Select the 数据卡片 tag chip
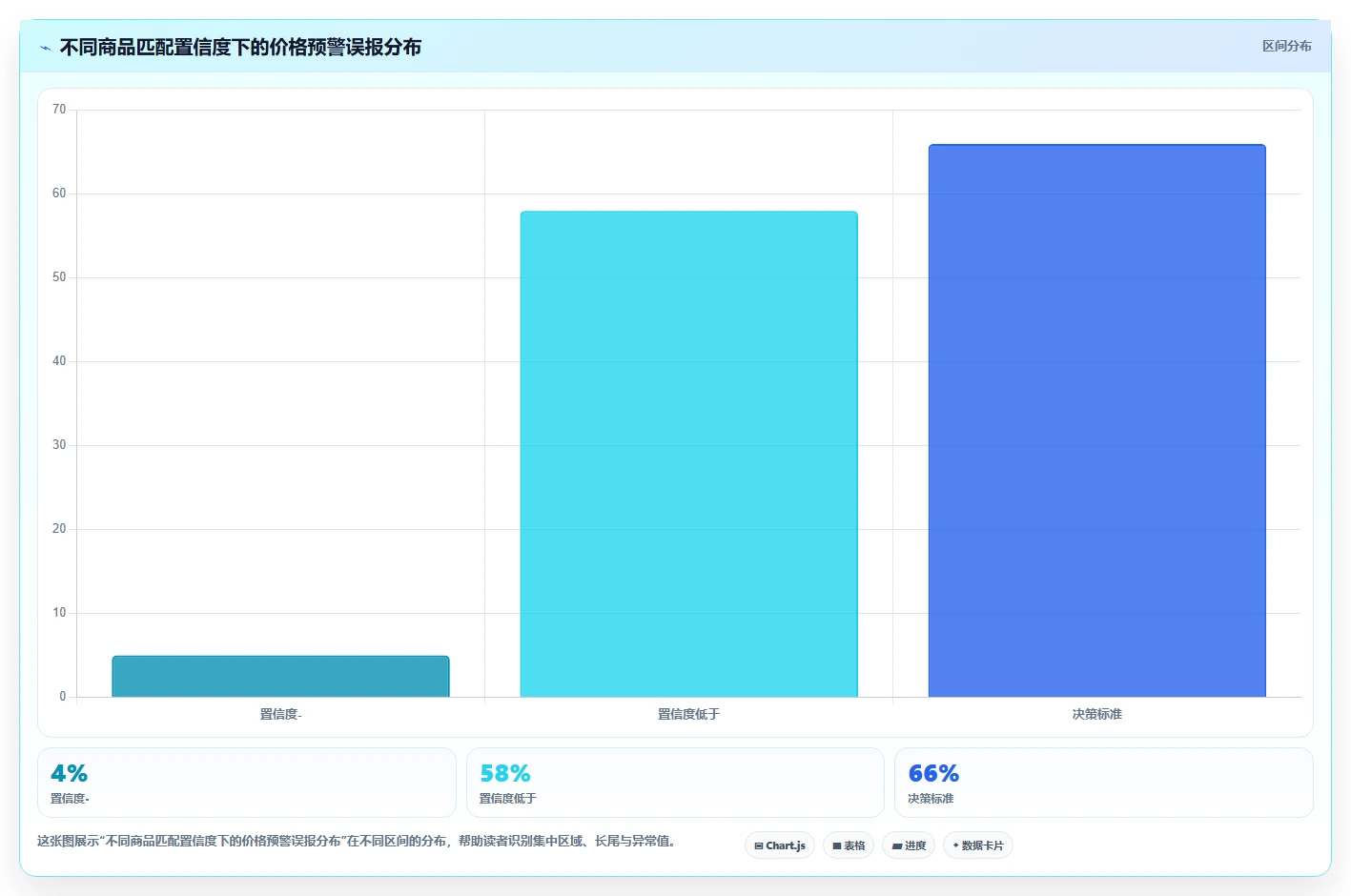Screen dimensions: 1351x896 click(978, 845)
